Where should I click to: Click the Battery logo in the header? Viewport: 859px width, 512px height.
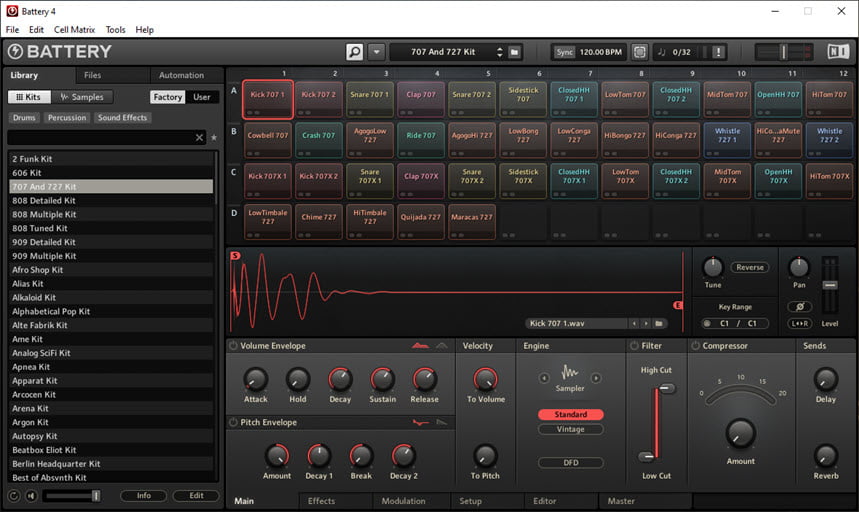[x=60, y=51]
